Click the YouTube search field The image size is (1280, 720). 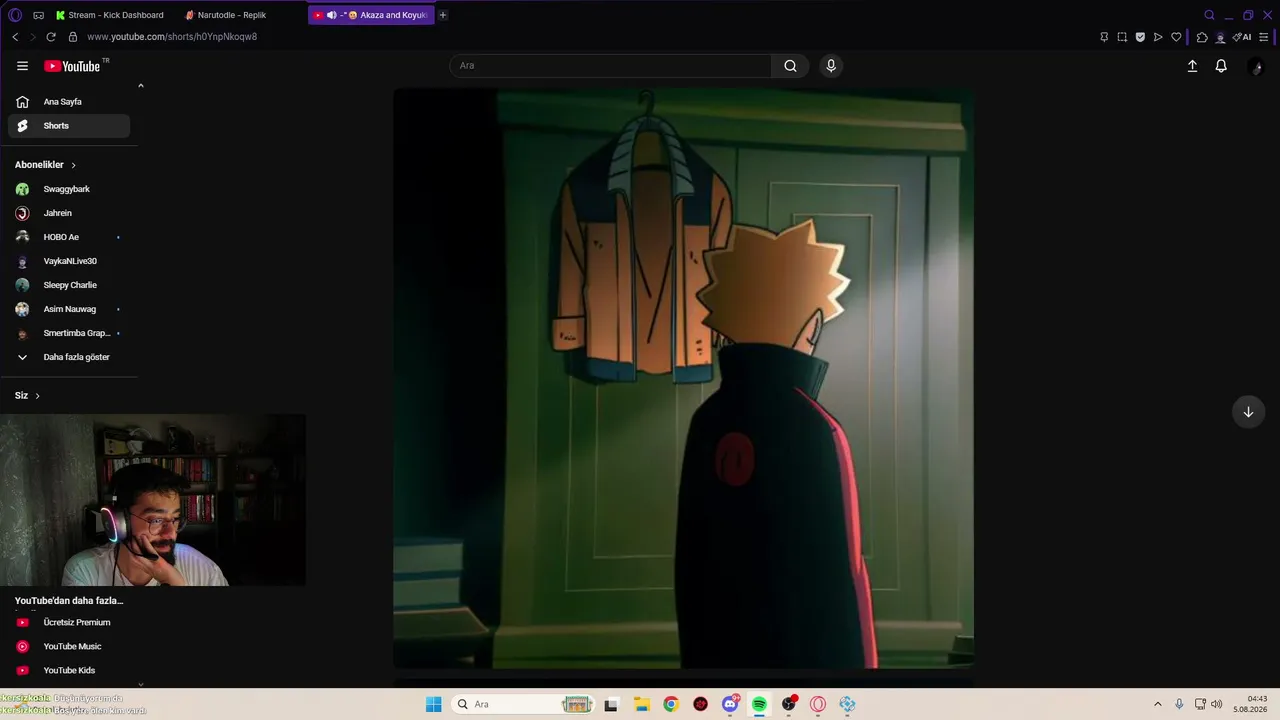tap(610, 66)
